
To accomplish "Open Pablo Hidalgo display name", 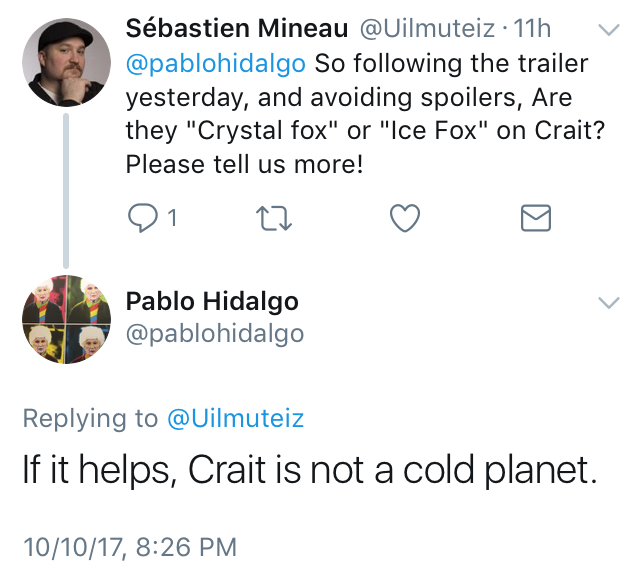I will (212, 301).
